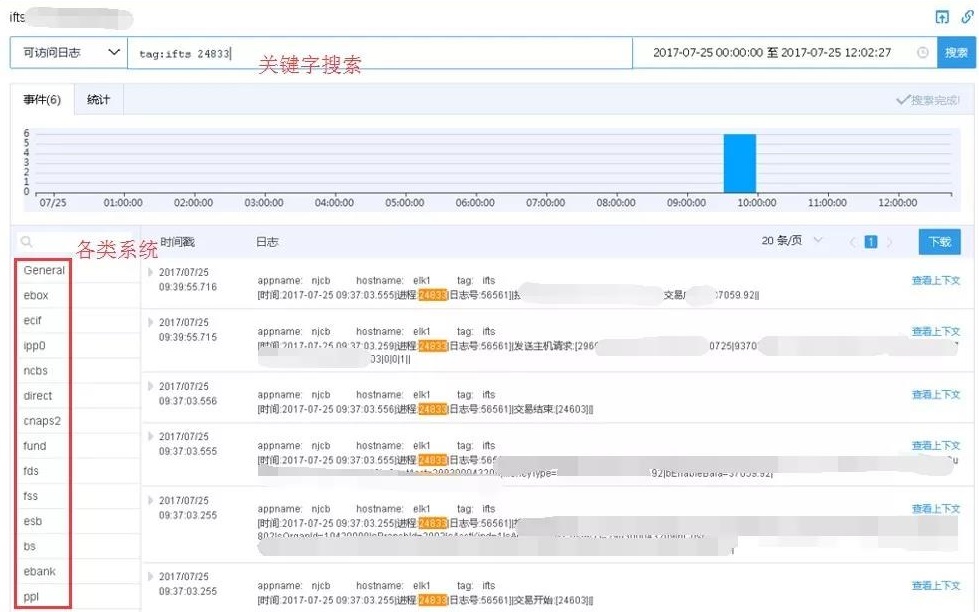Image resolution: width=979 pixels, height=612 pixels.
Task: Select the General system in the list
Action: click(44, 270)
